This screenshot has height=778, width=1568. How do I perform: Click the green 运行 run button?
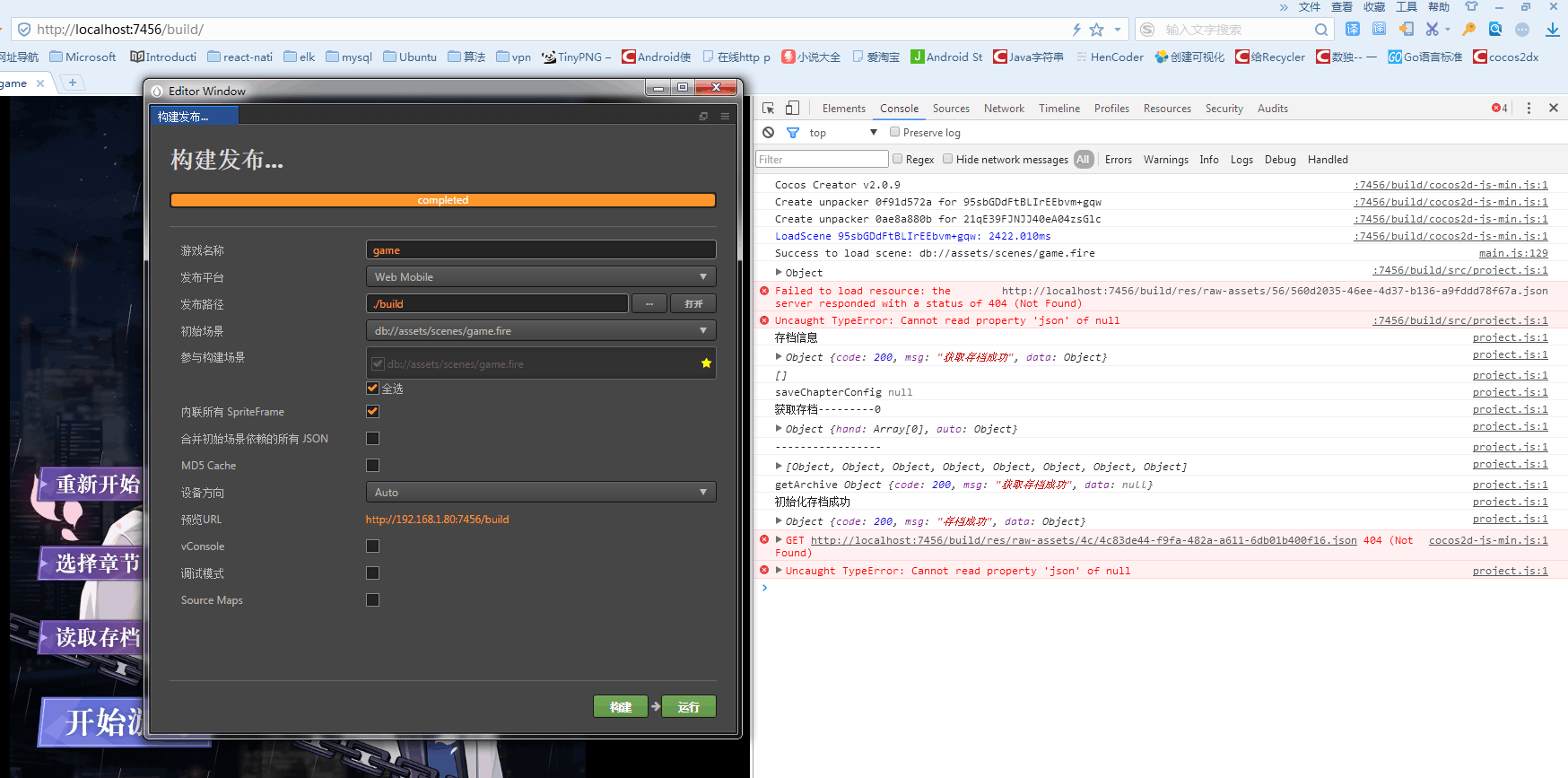coord(689,707)
